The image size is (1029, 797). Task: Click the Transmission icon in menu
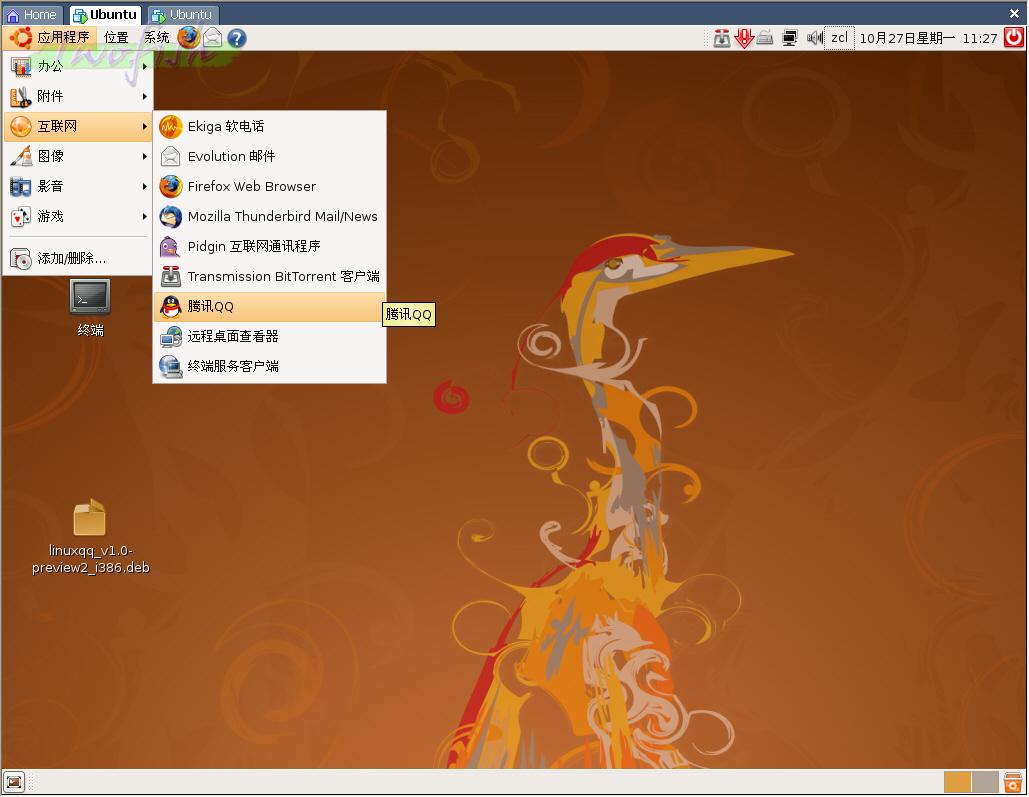click(x=171, y=276)
